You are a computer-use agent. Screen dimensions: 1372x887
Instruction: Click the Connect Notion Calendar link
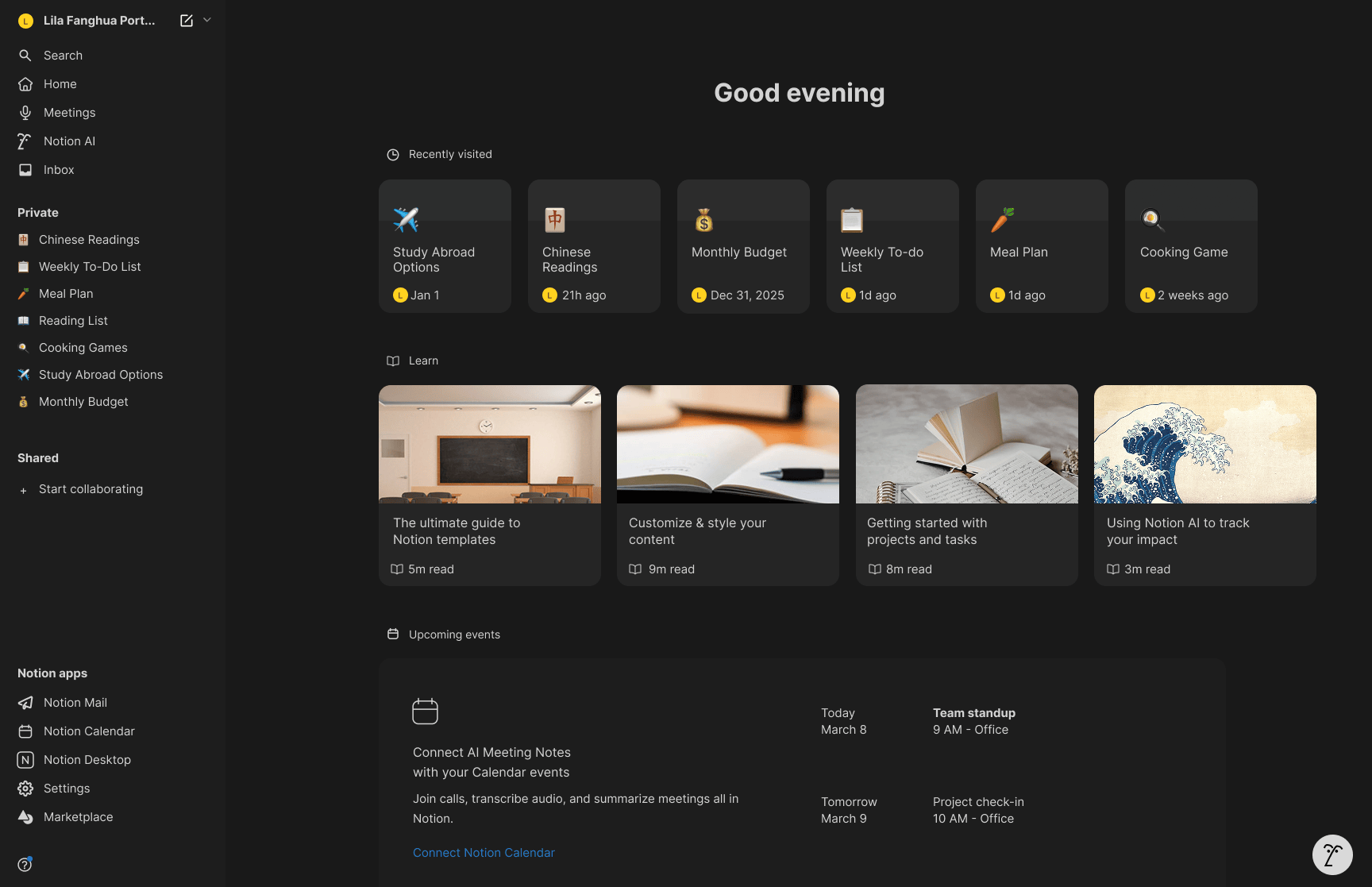(x=484, y=853)
